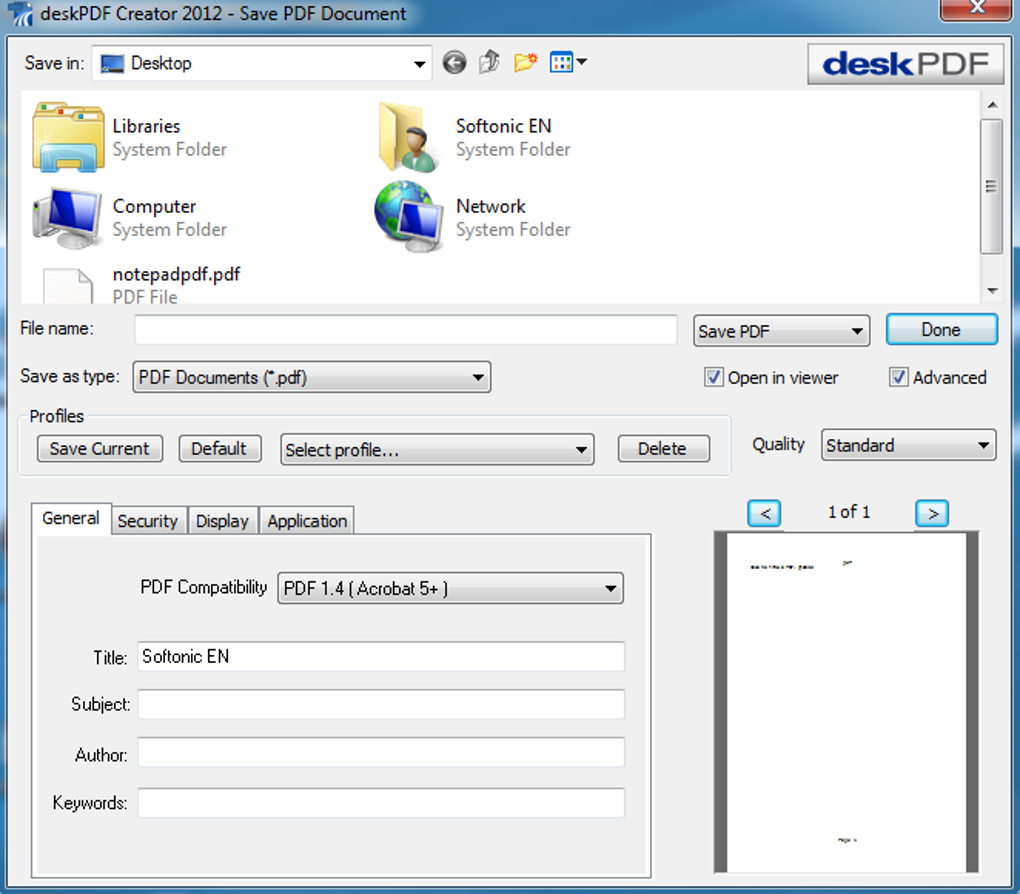Click the Author input field
This screenshot has width=1020, height=894.
click(381, 753)
